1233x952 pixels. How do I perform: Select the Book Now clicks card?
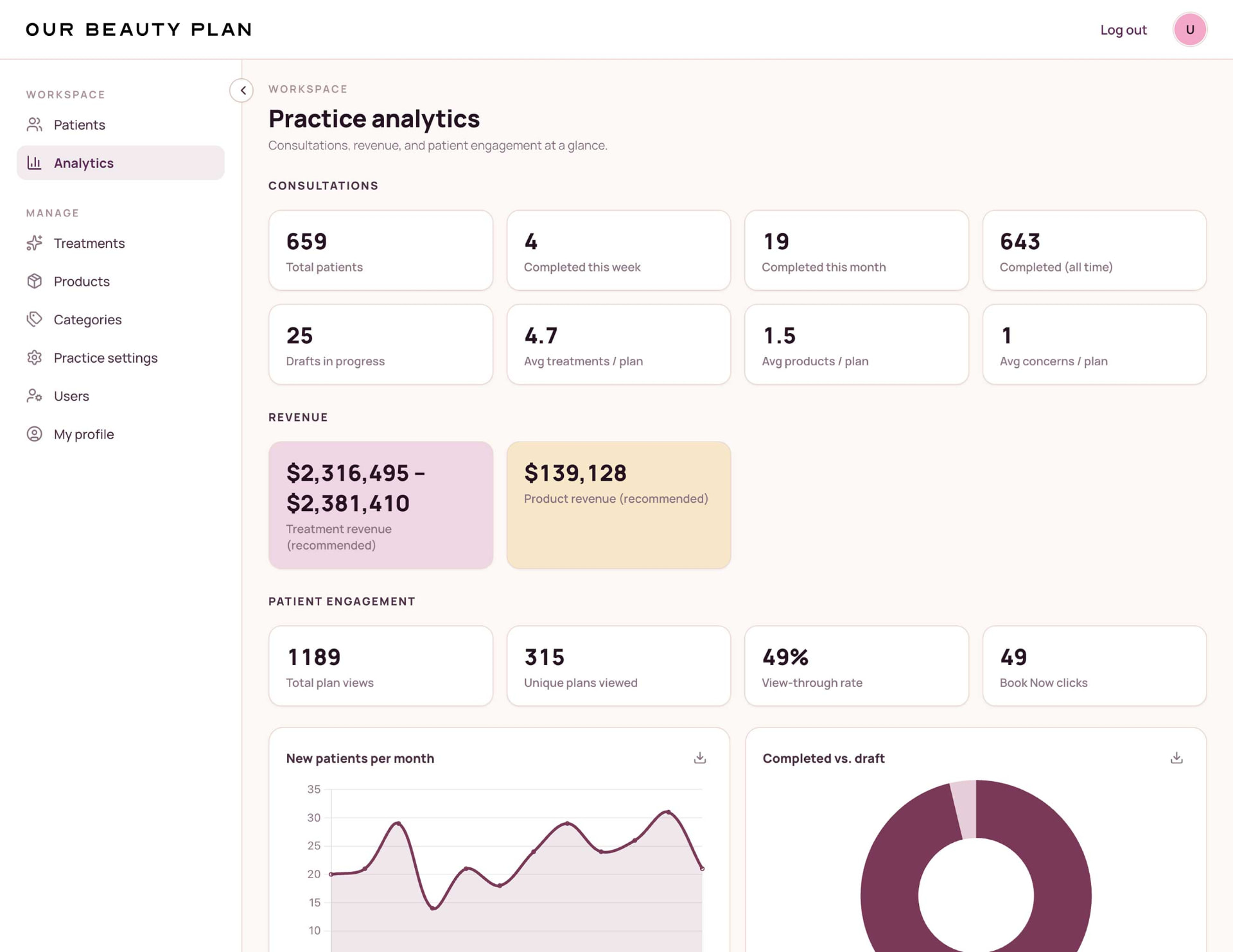point(1094,666)
